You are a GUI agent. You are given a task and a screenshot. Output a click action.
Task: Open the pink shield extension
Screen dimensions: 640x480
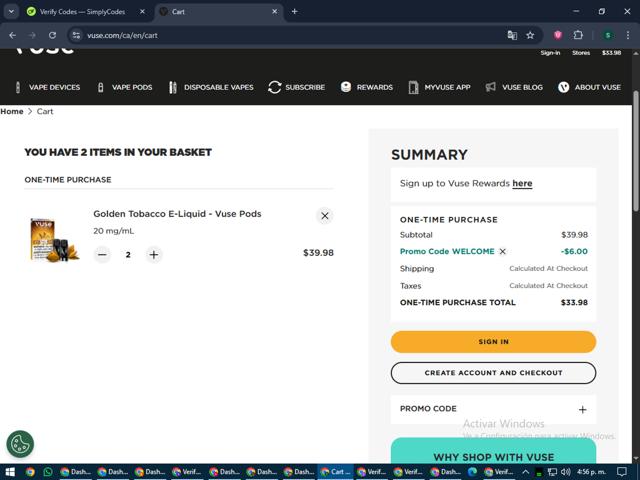558,36
